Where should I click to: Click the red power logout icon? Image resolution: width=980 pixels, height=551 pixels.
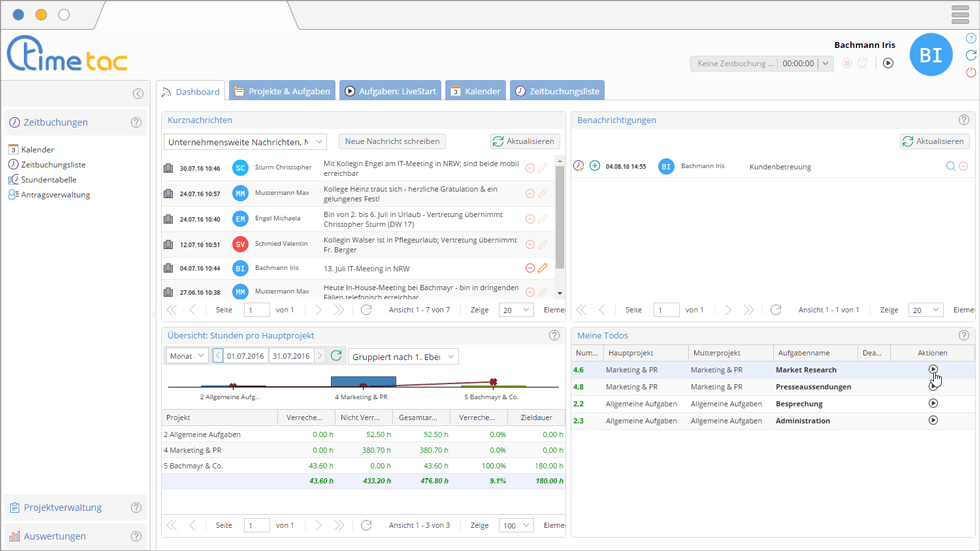971,73
